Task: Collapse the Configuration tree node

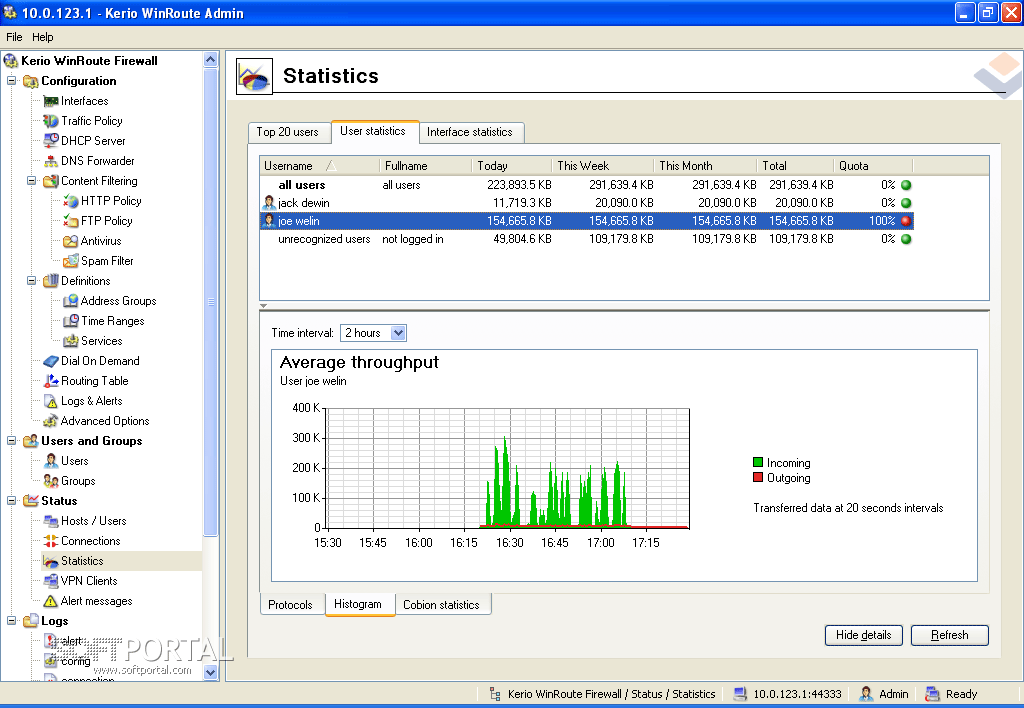Action: pos(11,81)
